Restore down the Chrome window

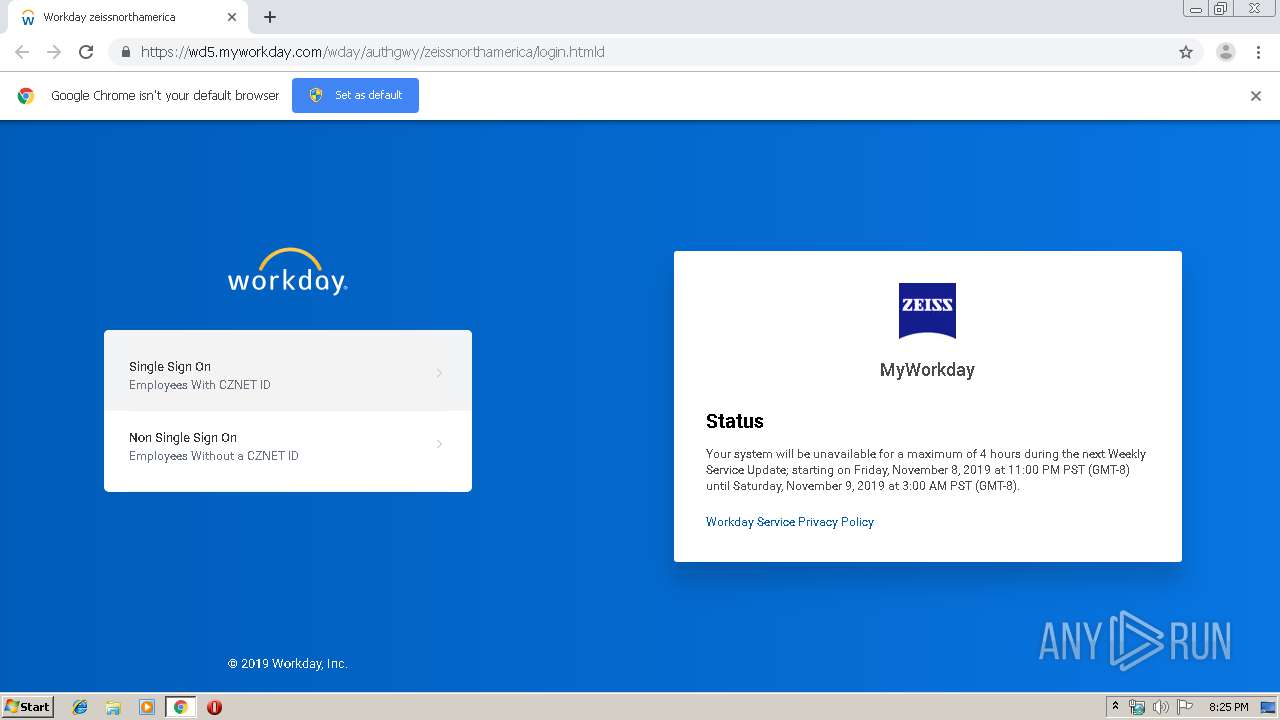point(1221,8)
